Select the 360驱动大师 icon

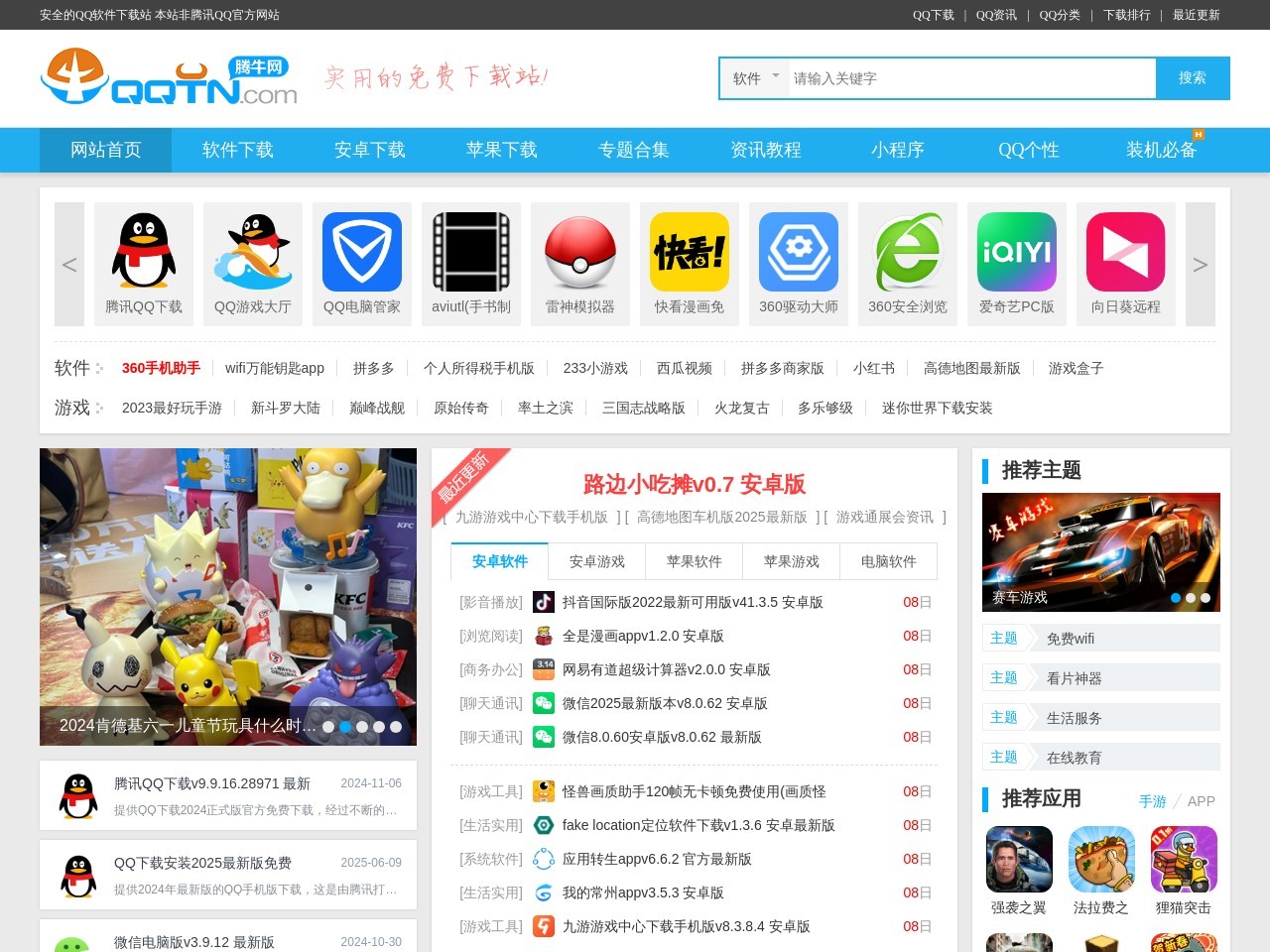[x=798, y=251]
